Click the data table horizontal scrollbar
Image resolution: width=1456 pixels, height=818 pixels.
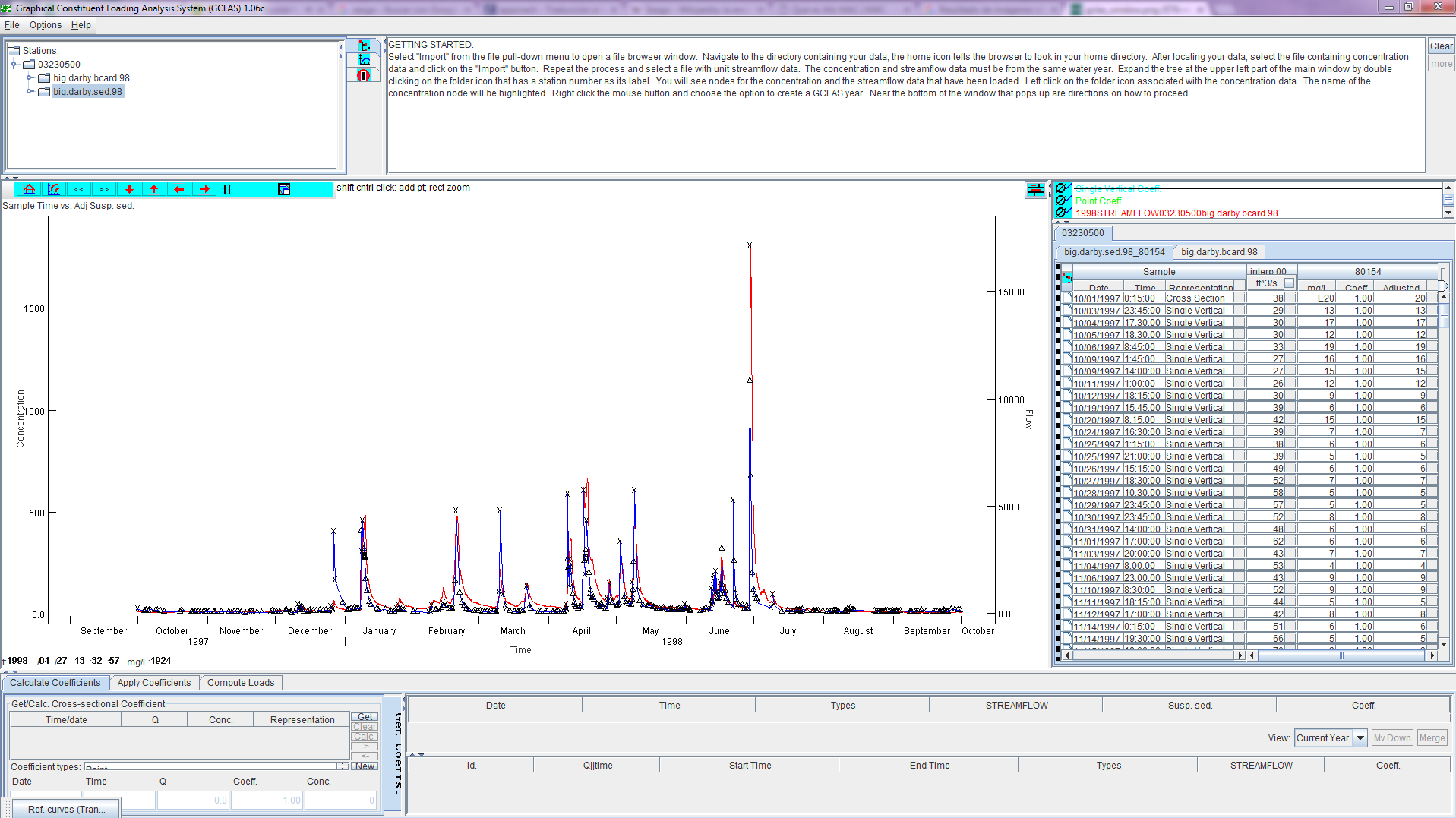[x=1341, y=655]
